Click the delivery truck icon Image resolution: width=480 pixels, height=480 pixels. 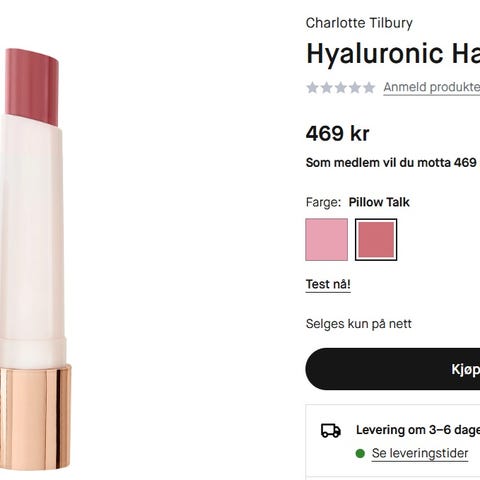pos(331,430)
